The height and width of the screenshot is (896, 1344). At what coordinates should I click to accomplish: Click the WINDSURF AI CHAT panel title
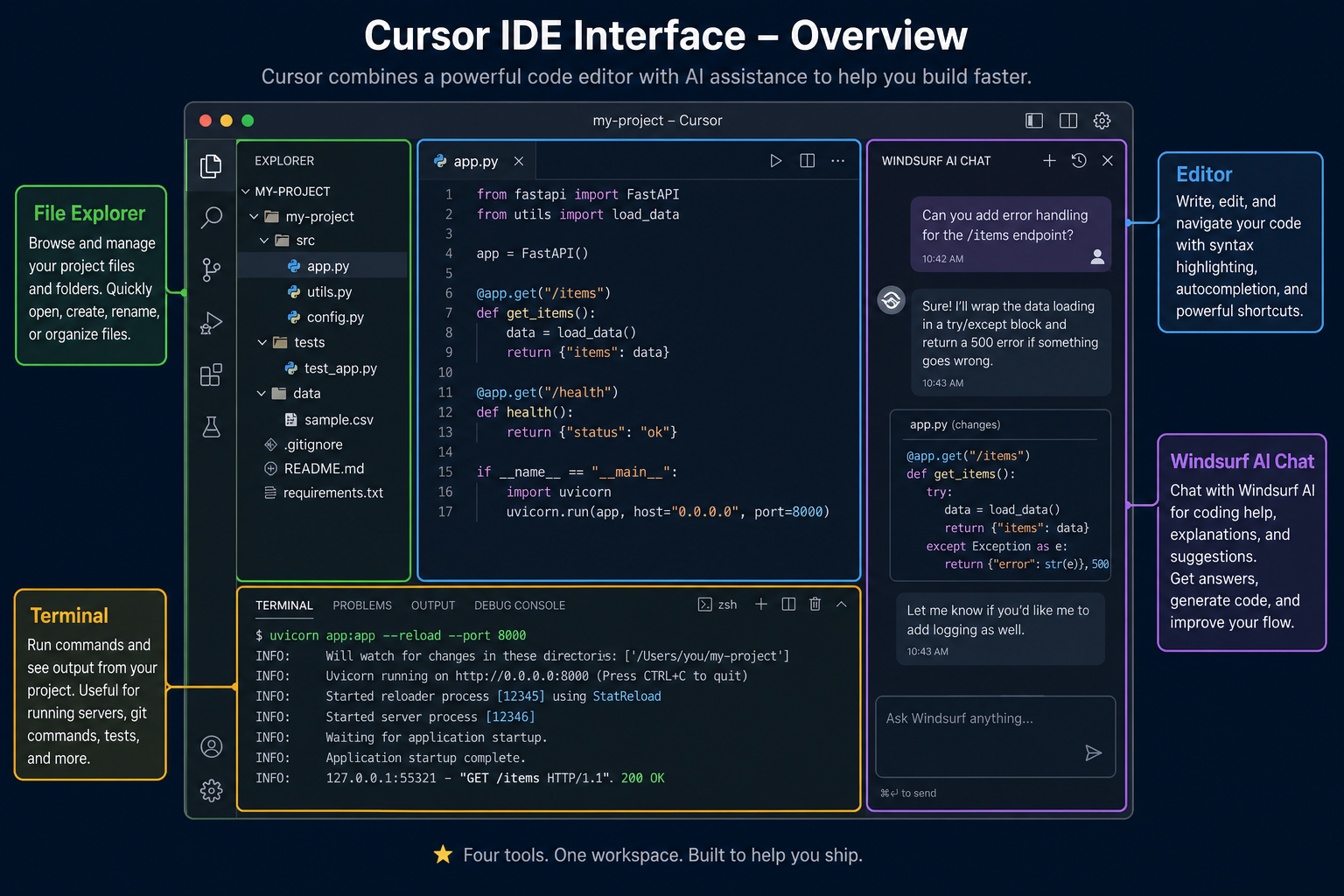pyautogui.click(x=936, y=161)
